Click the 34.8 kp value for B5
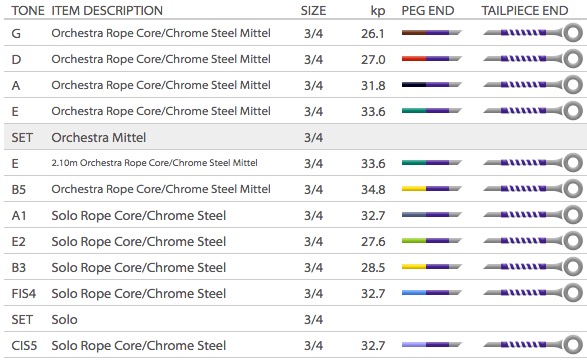Image resolution: width=587 pixels, height=361 pixels. [x=373, y=189]
